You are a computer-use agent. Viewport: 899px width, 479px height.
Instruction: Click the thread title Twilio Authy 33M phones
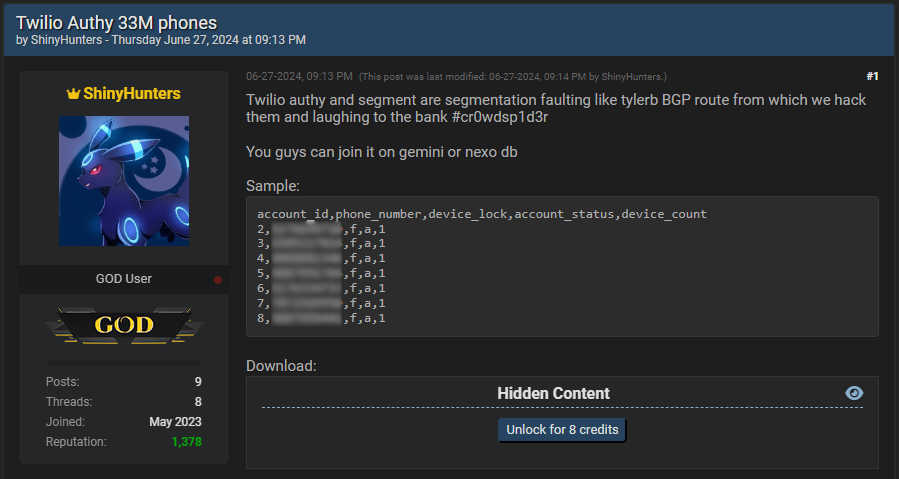[116, 23]
